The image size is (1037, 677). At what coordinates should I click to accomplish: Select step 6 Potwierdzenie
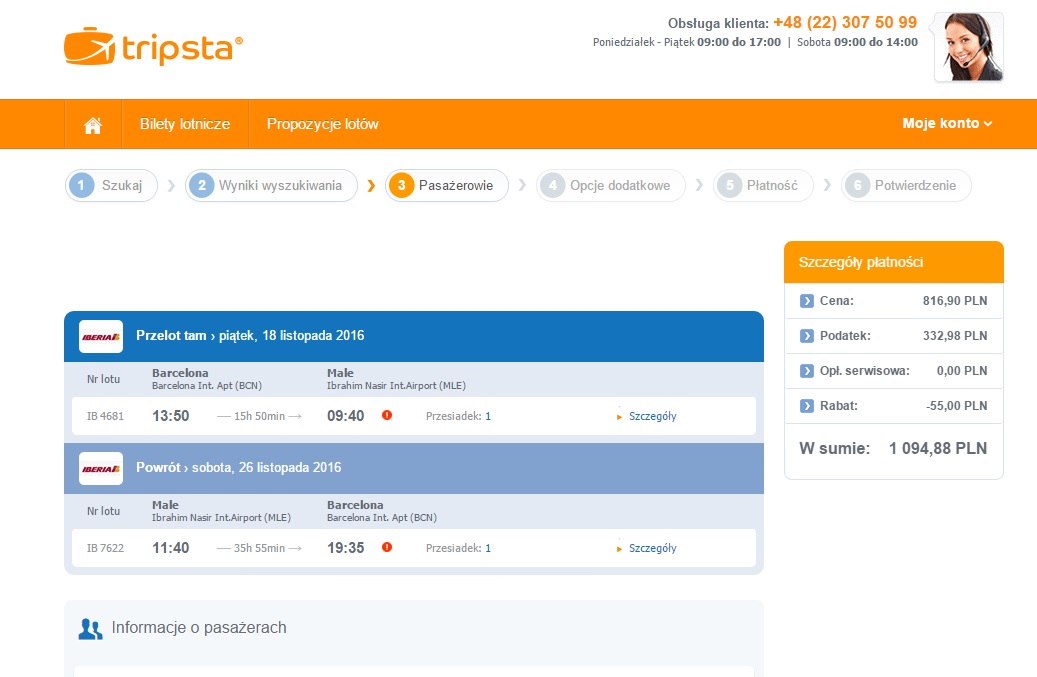click(x=906, y=186)
